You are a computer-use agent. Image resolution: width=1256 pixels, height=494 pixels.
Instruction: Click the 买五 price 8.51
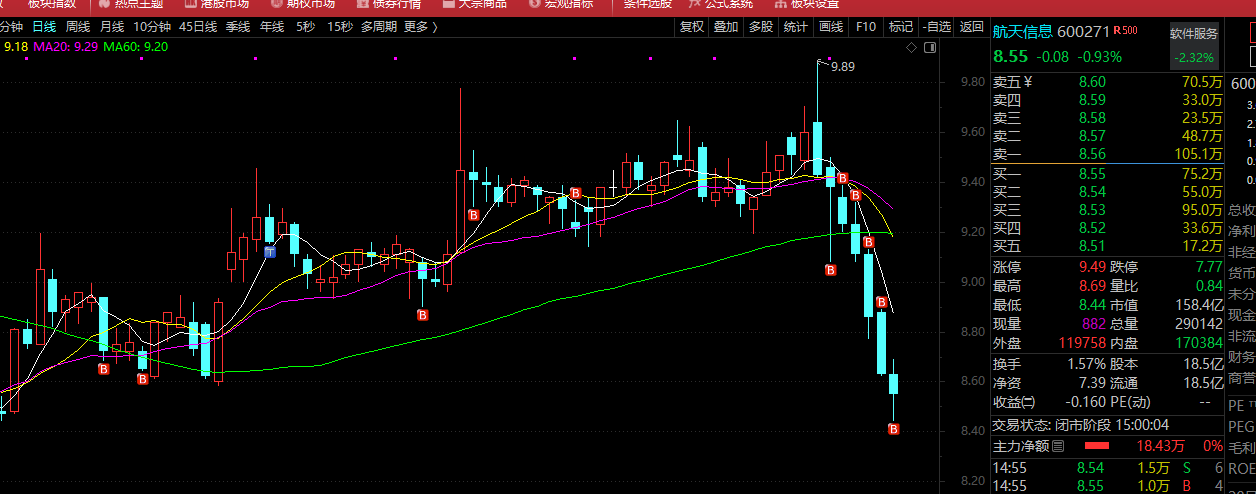tap(1092, 247)
